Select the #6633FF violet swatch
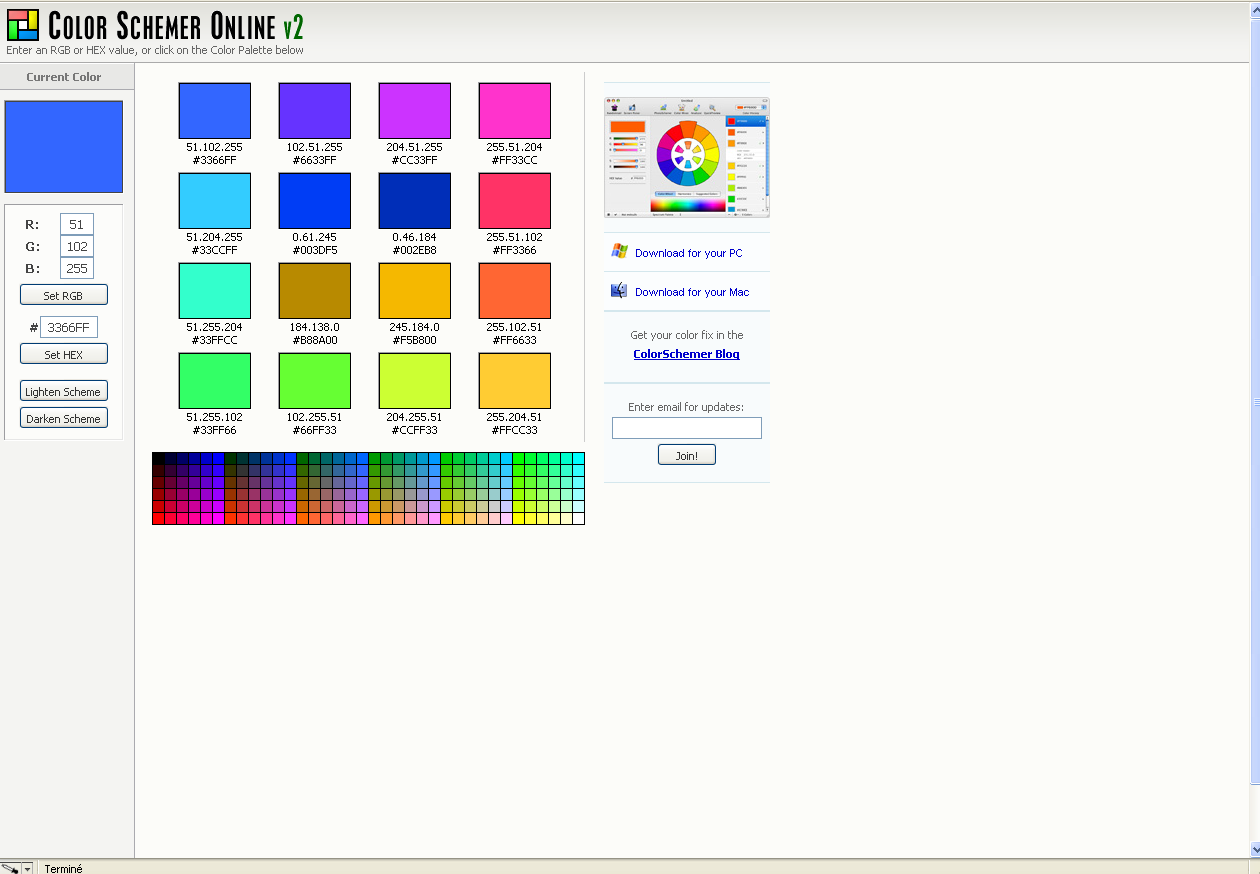This screenshot has height=874, width=1260. [x=315, y=110]
